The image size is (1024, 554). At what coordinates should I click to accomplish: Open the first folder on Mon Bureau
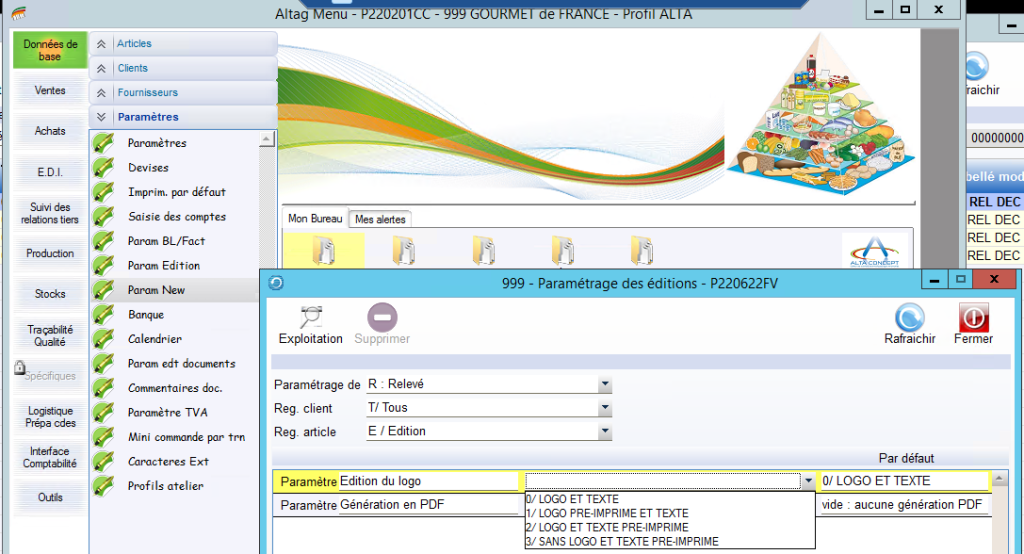point(323,250)
